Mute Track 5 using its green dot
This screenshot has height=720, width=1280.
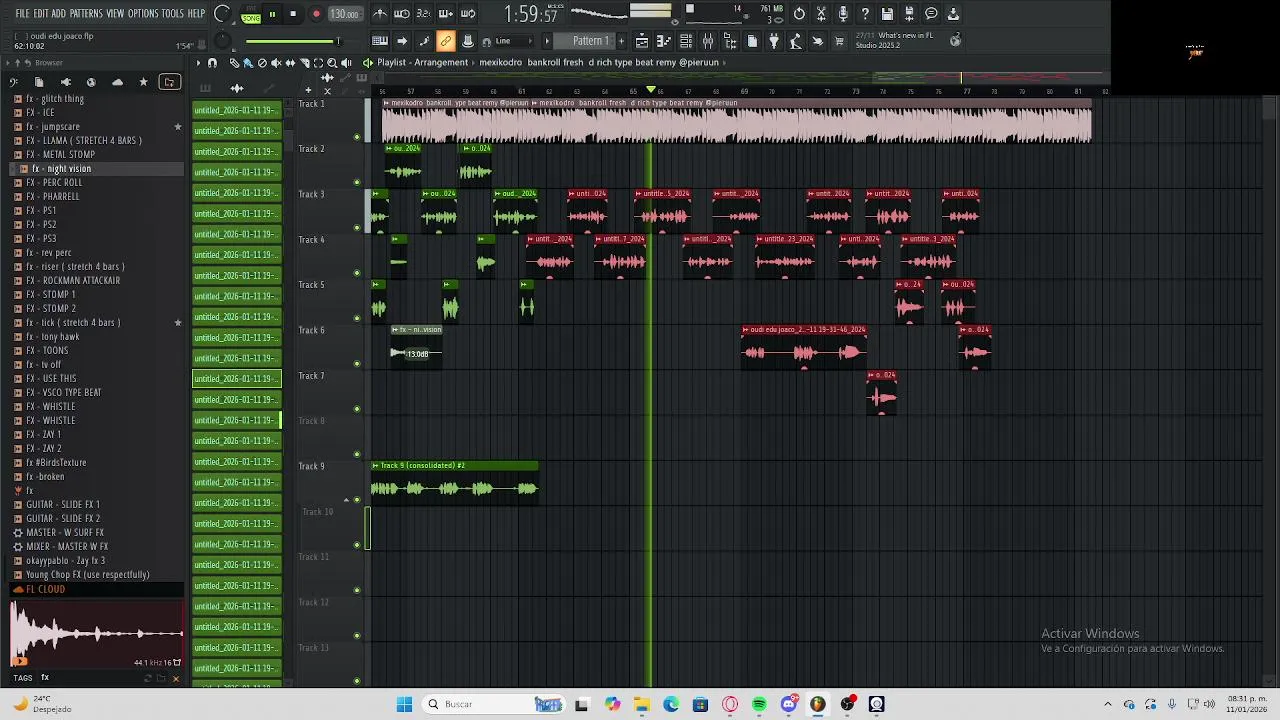pos(357,318)
